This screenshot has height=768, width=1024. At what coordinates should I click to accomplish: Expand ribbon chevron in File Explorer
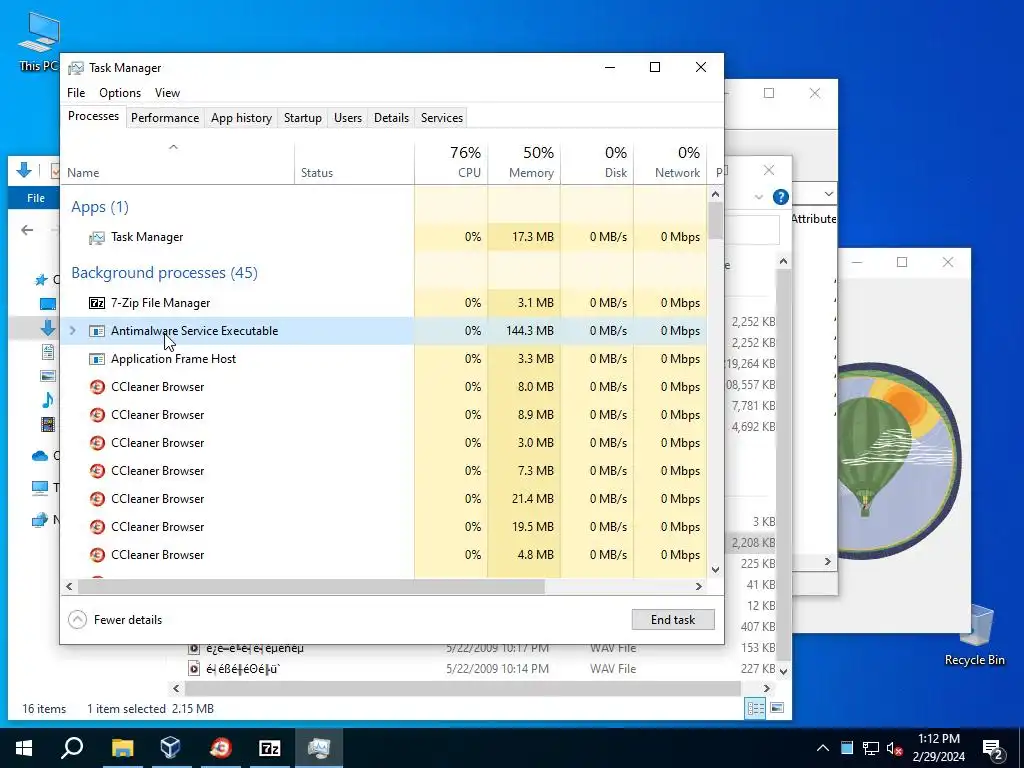[758, 197]
